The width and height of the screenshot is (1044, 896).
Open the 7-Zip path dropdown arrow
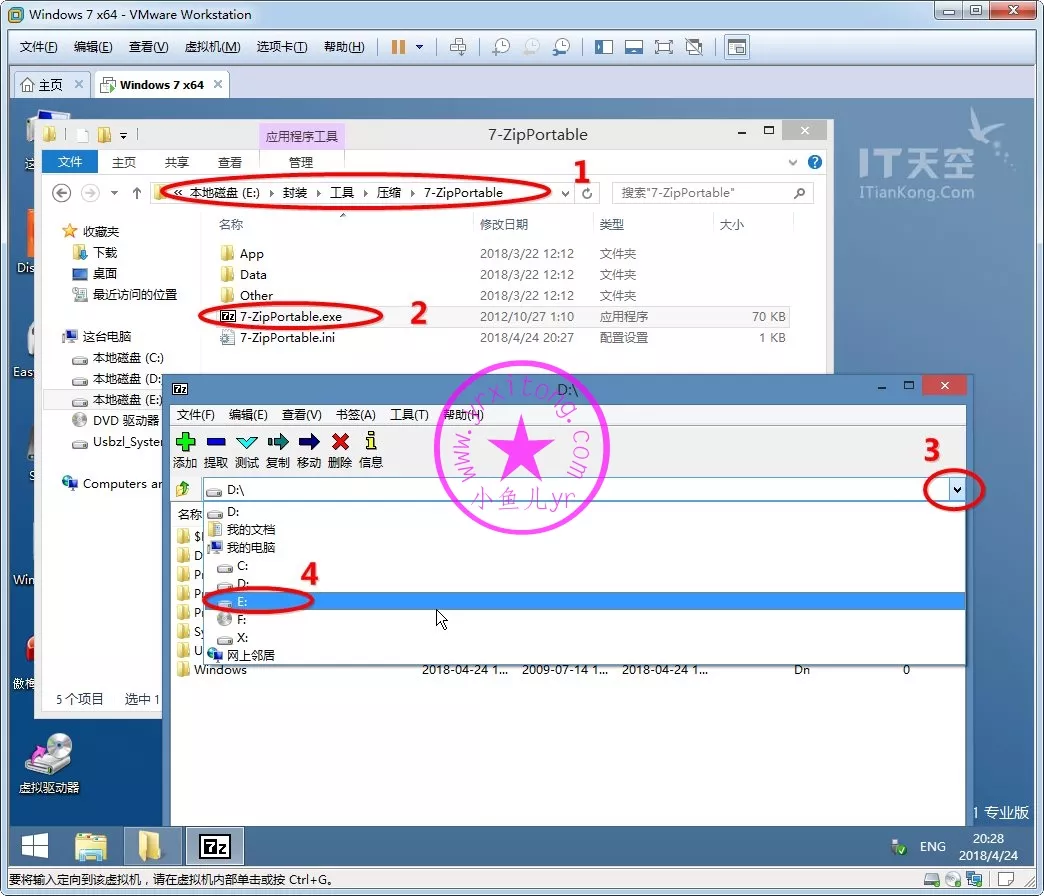click(x=957, y=489)
